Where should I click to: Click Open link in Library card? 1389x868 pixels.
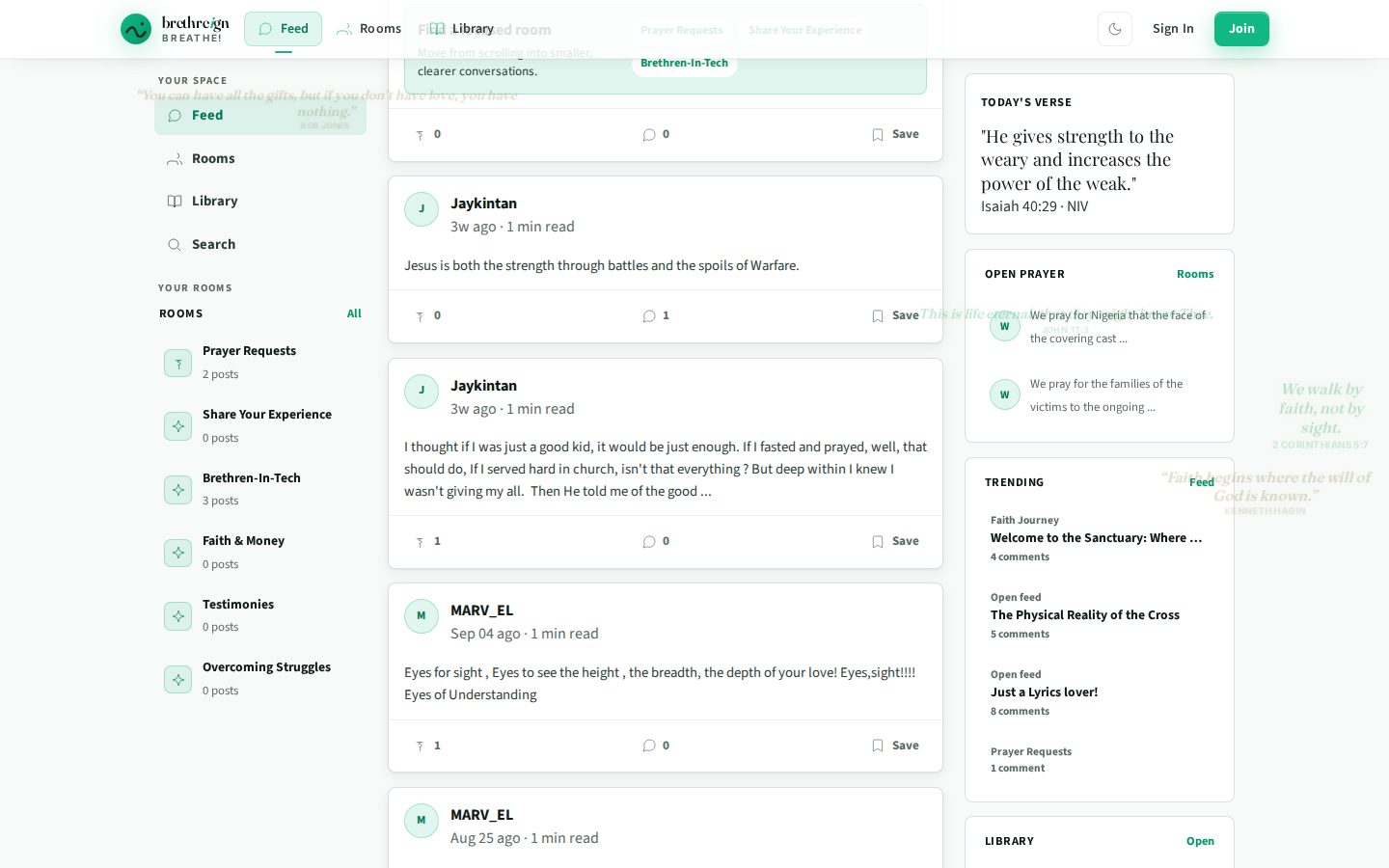[x=1200, y=841]
